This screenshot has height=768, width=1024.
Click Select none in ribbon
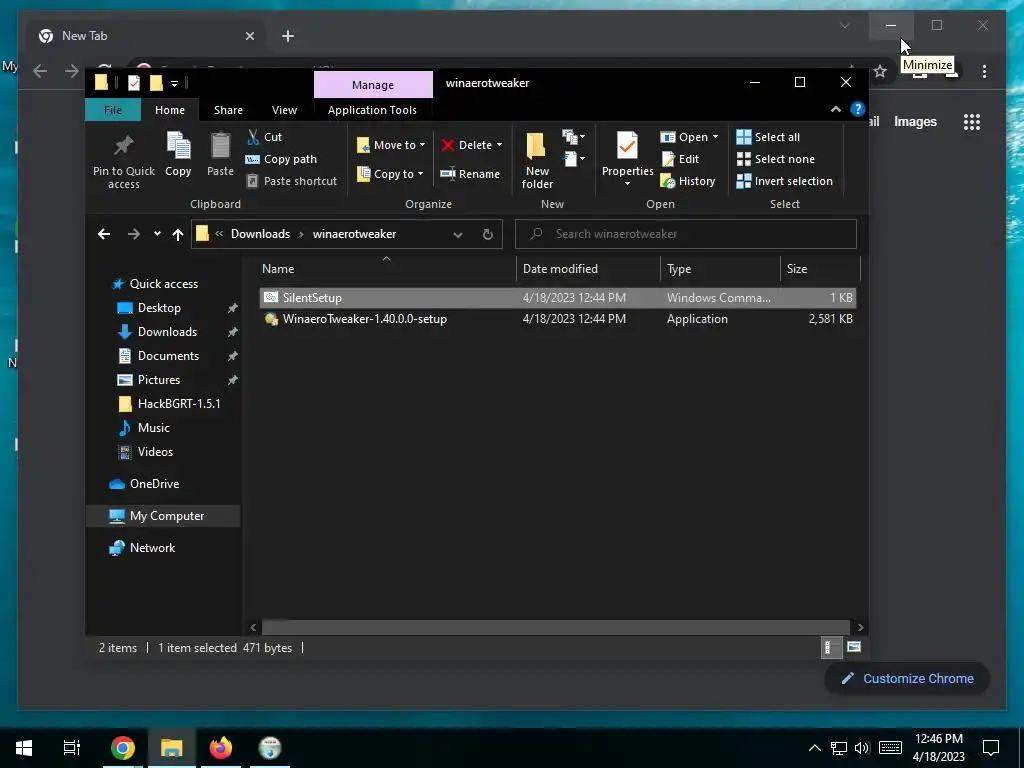click(x=776, y=159)
